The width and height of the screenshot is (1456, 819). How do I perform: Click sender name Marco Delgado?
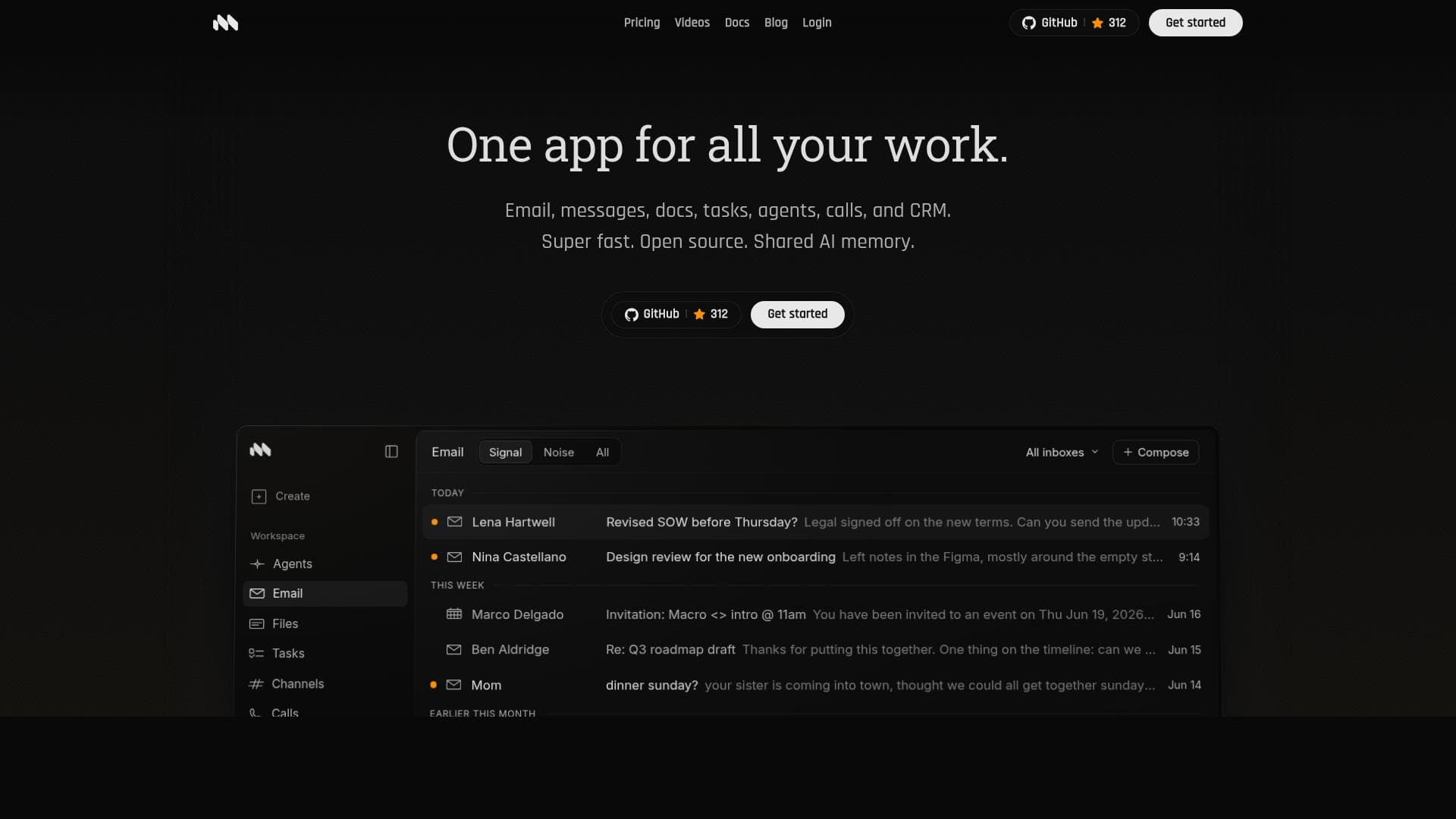coord(517,615)
